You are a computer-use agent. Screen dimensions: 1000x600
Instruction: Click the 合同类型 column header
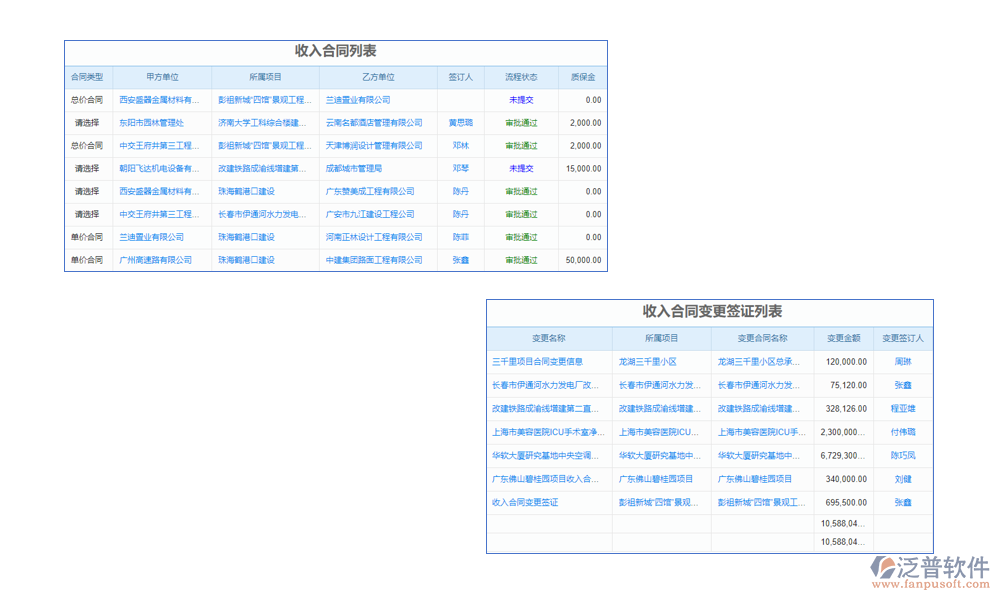[88, 77]
